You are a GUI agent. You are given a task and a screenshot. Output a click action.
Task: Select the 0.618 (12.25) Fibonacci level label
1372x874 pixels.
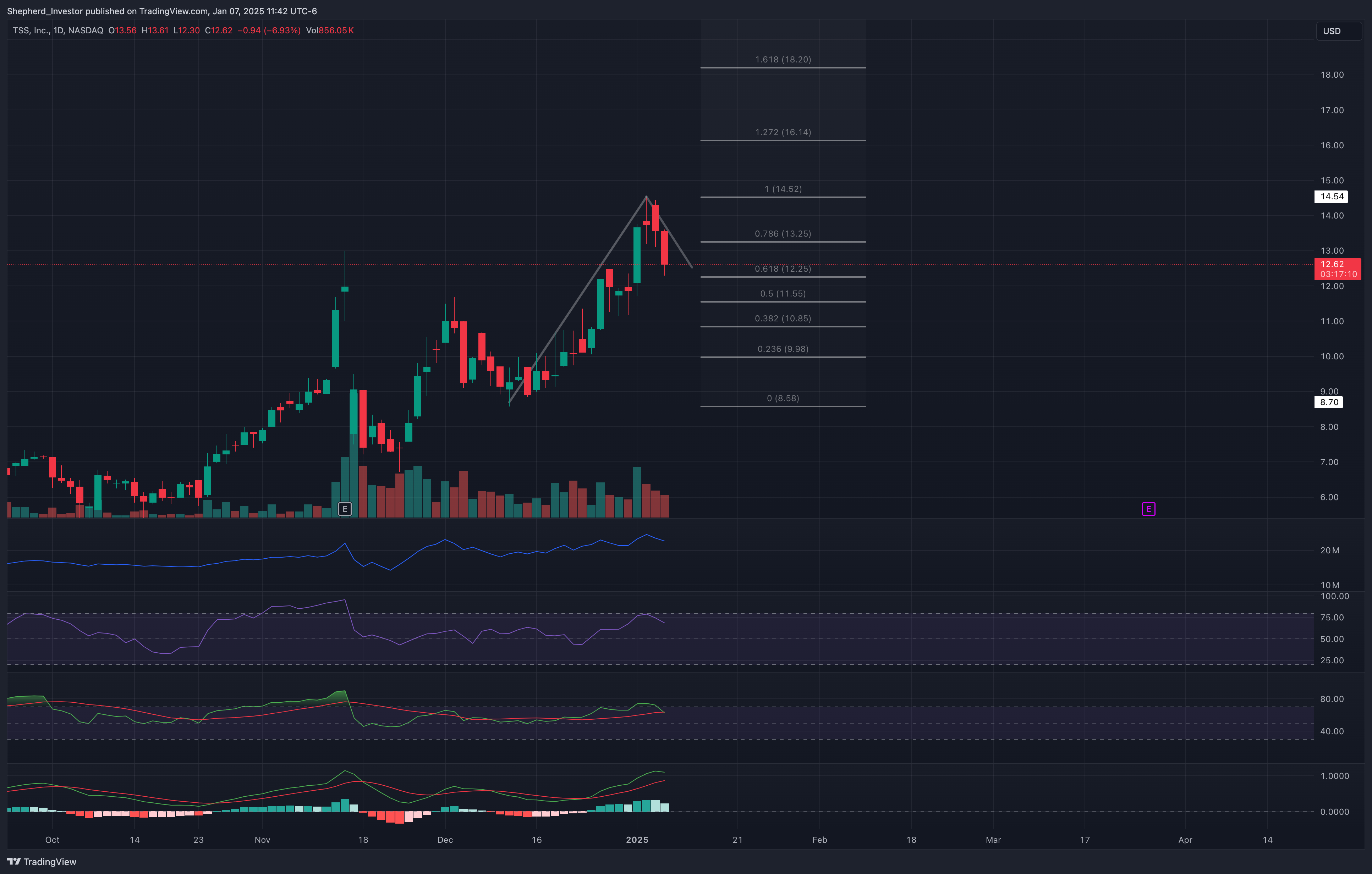point(783,269)
